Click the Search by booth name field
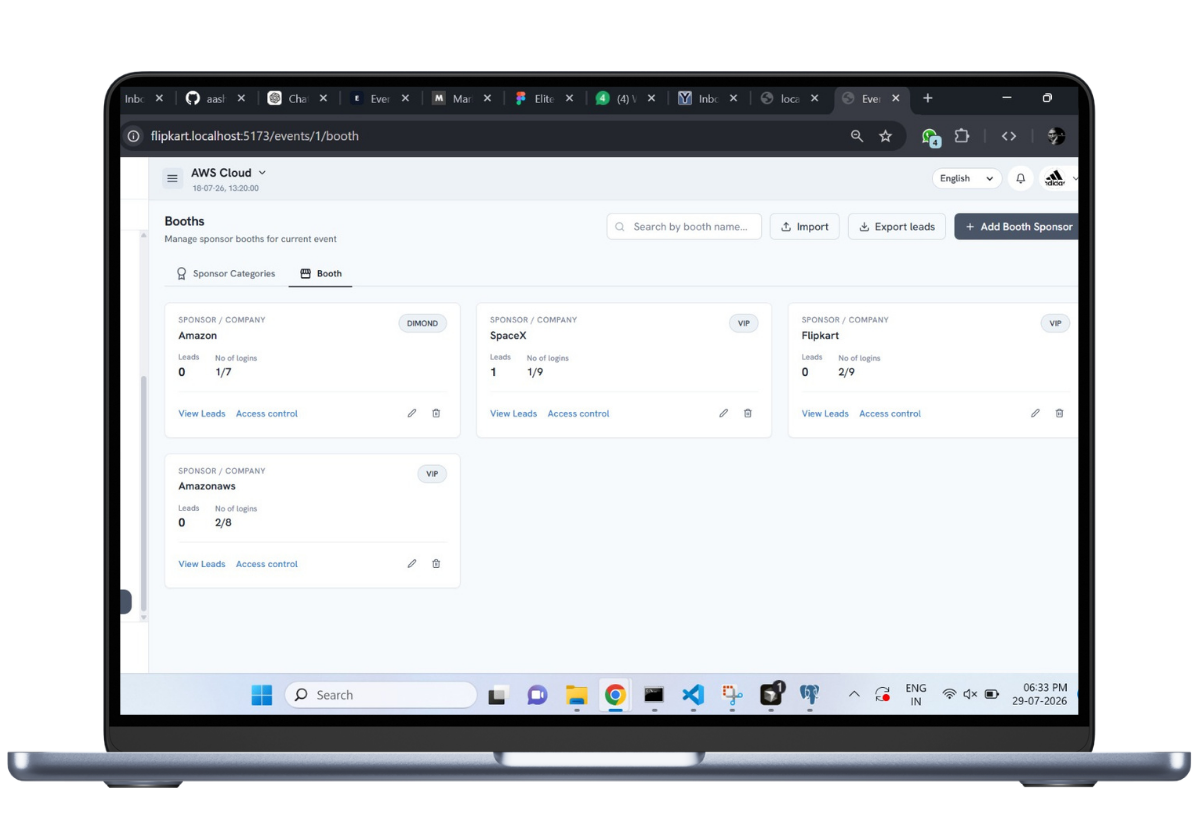 pos(684,227)
